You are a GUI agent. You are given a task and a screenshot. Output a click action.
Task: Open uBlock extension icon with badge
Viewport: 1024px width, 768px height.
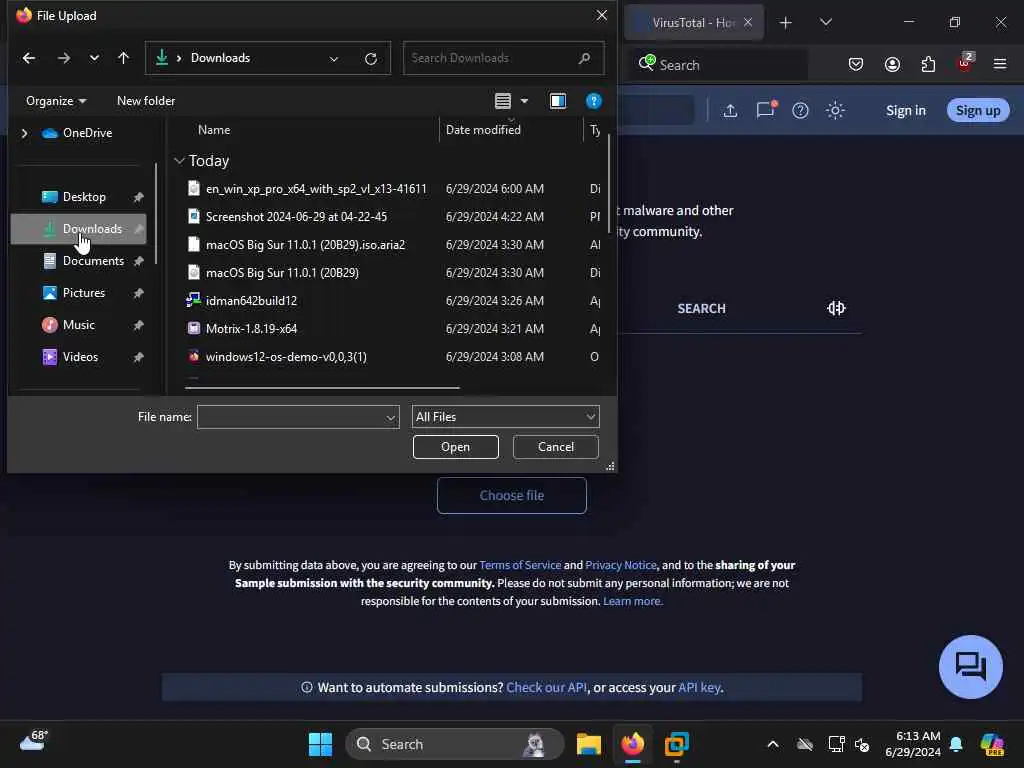[x=965, y=63]
